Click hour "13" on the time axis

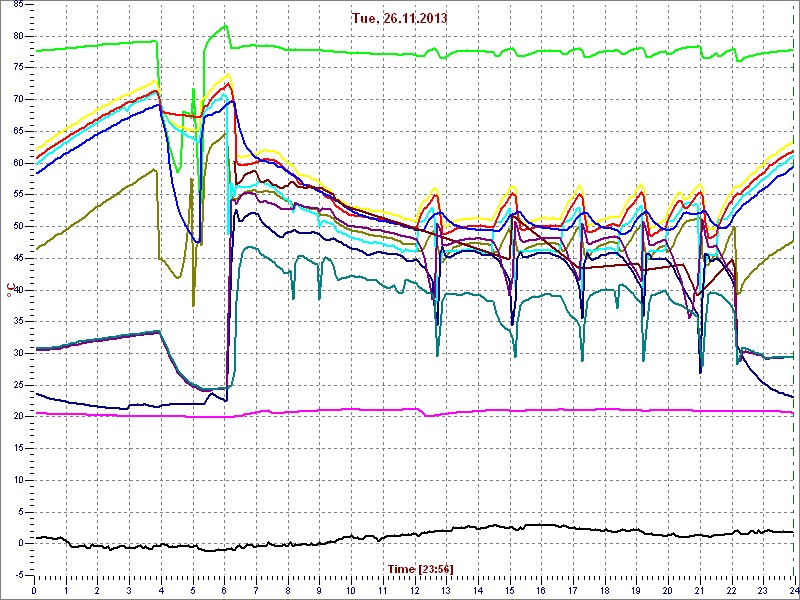[x=446, y=590]
